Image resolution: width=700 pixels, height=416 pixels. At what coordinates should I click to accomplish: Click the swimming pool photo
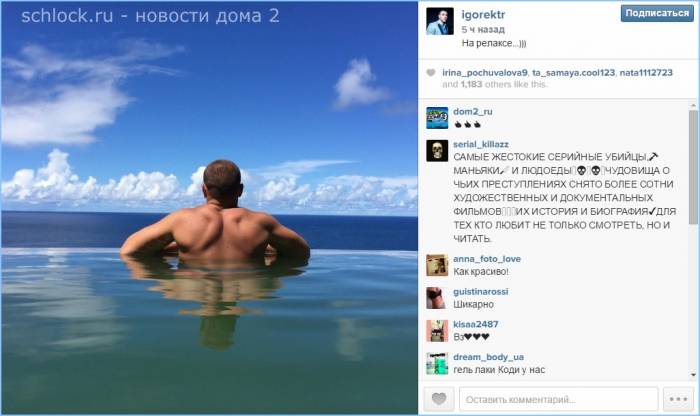point(209,208)
